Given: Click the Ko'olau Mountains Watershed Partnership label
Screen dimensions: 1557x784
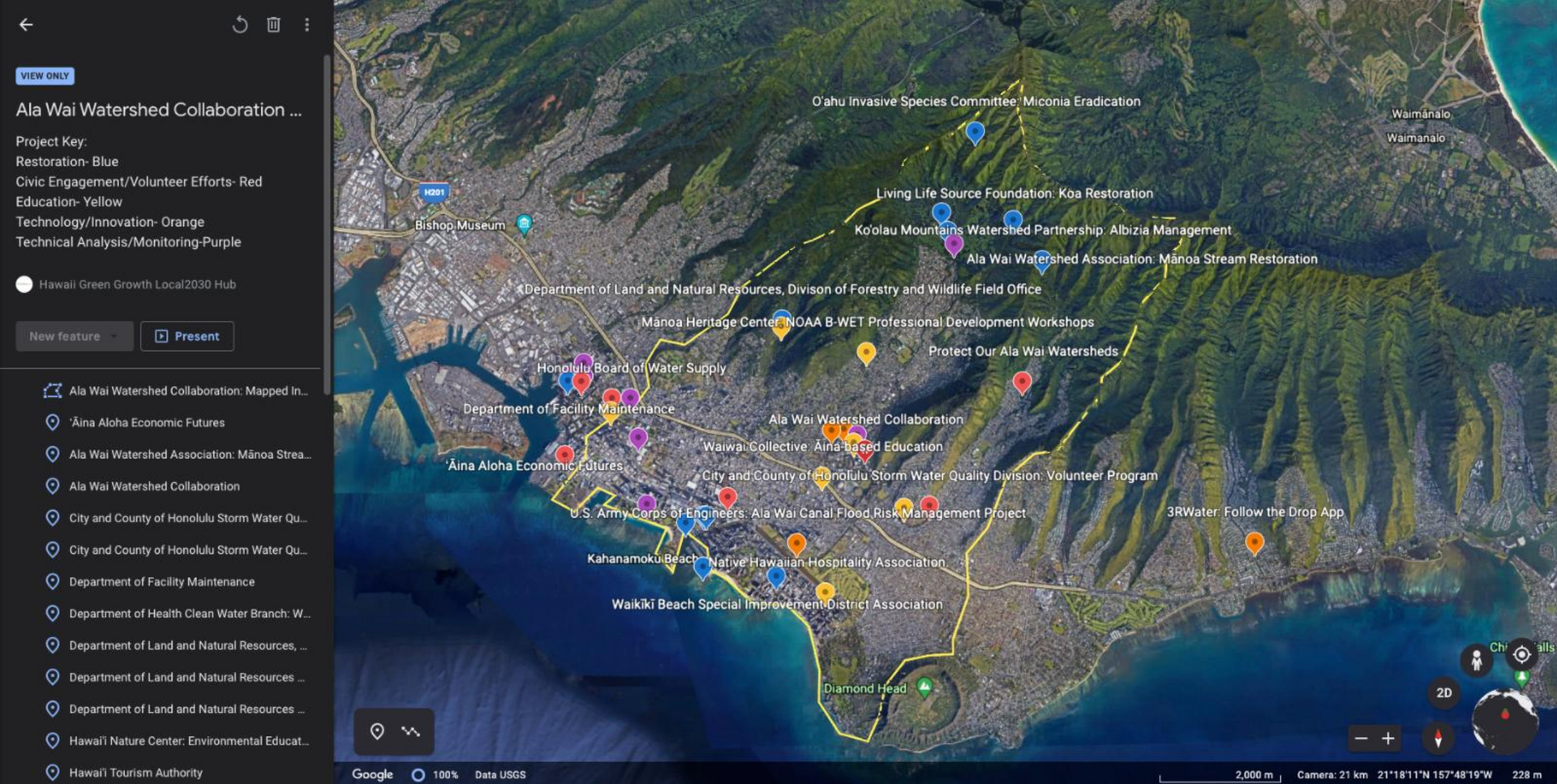Looking at the screenshot, I should click(1043, 230).
